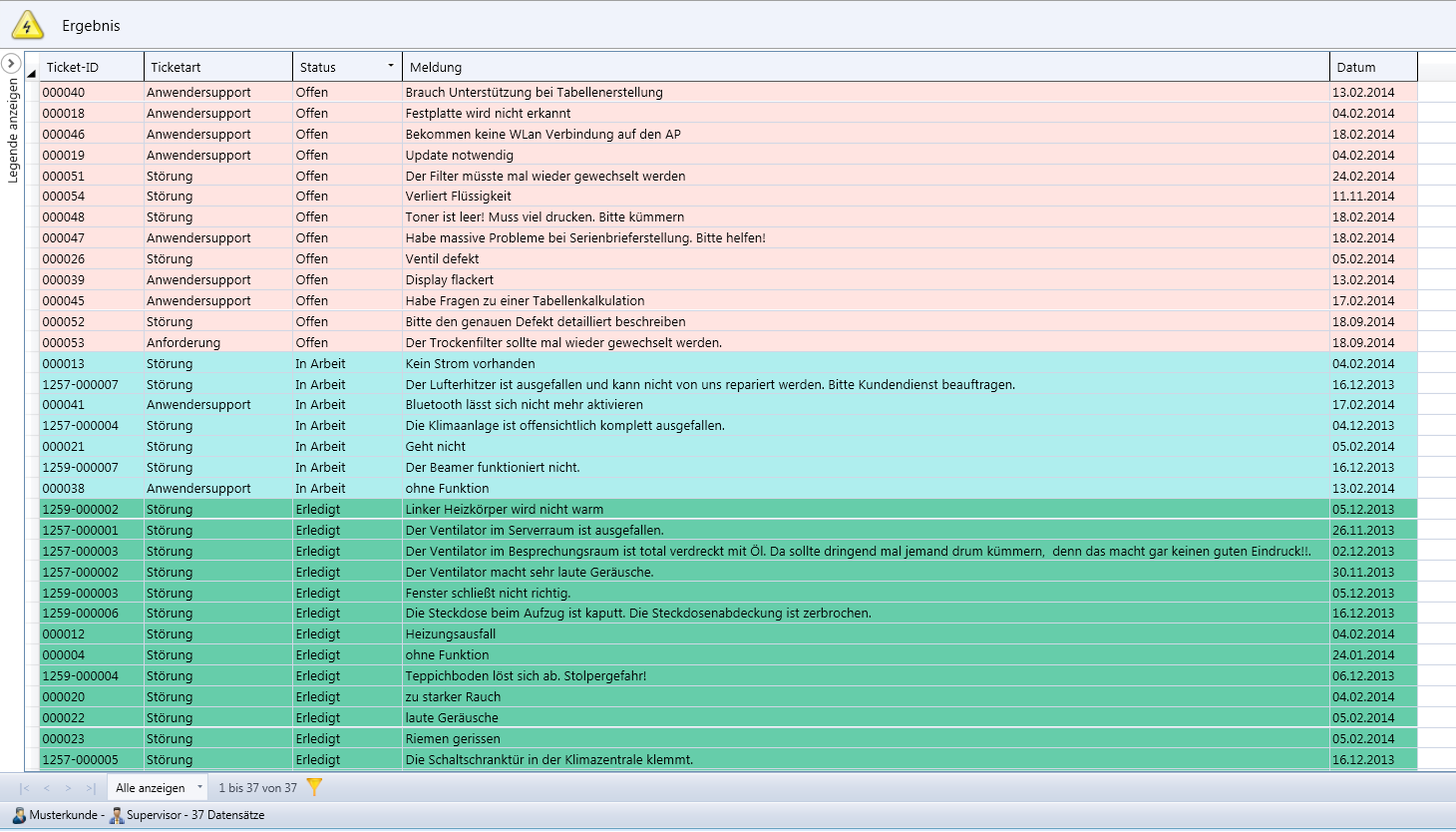Select ticket 1257-000007 ID cell

click(x=92, y=384)
